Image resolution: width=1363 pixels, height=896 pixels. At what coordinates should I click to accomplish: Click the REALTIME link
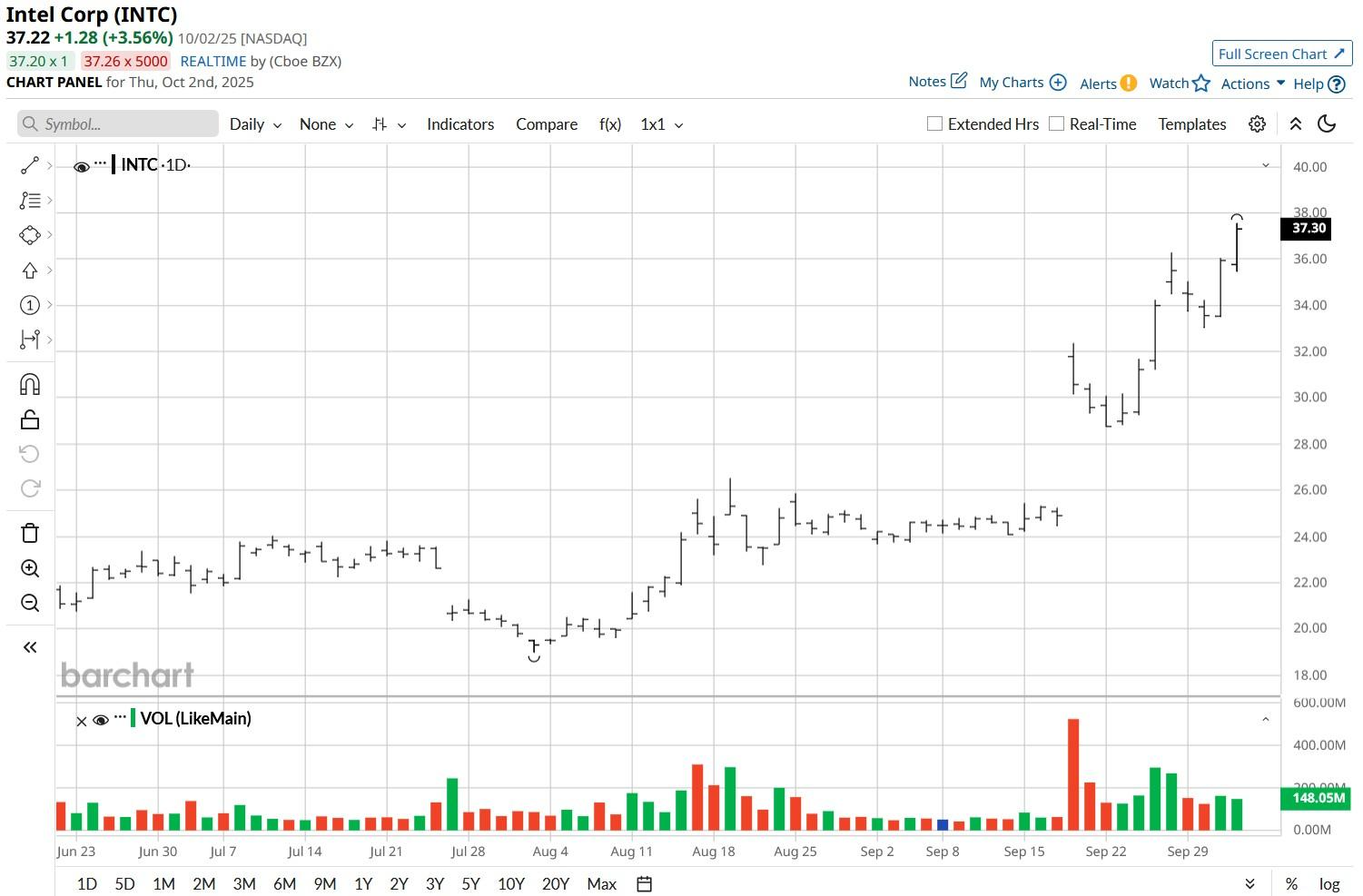coord(213,61)
